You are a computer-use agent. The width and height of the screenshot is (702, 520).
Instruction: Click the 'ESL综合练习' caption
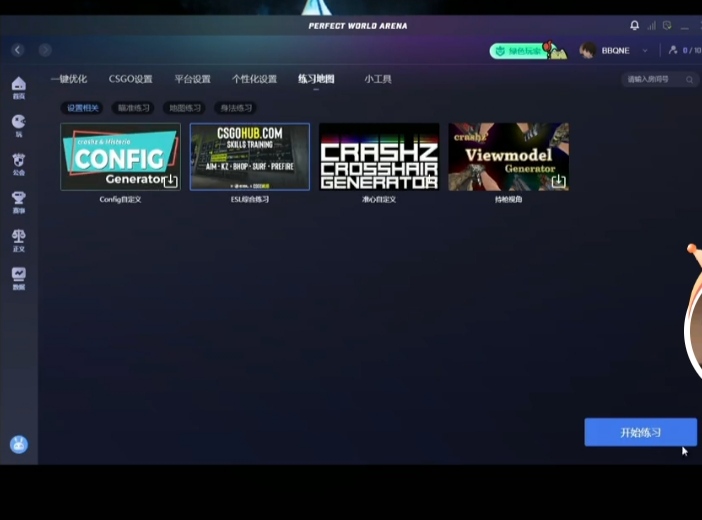(x=250, y=199)
